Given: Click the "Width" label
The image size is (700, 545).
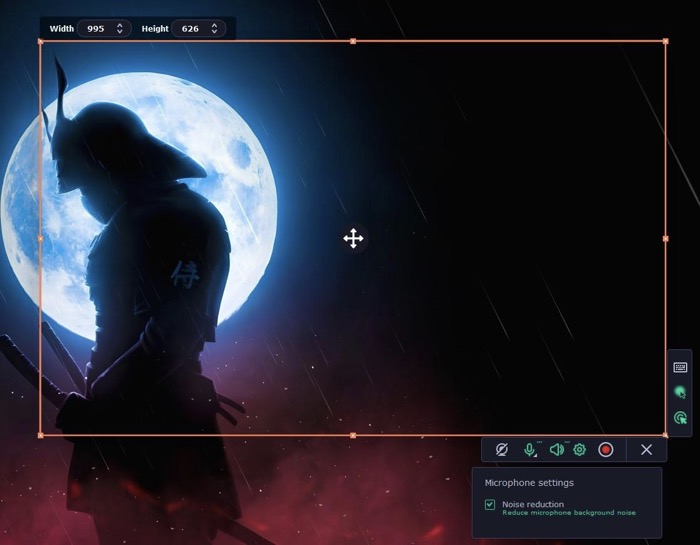Looking at the screenshot, I should coord(62,29).
